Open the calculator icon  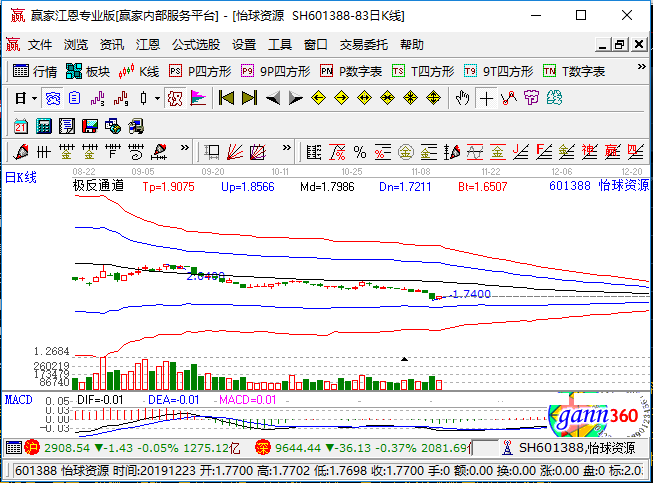(x=44, y=126)
